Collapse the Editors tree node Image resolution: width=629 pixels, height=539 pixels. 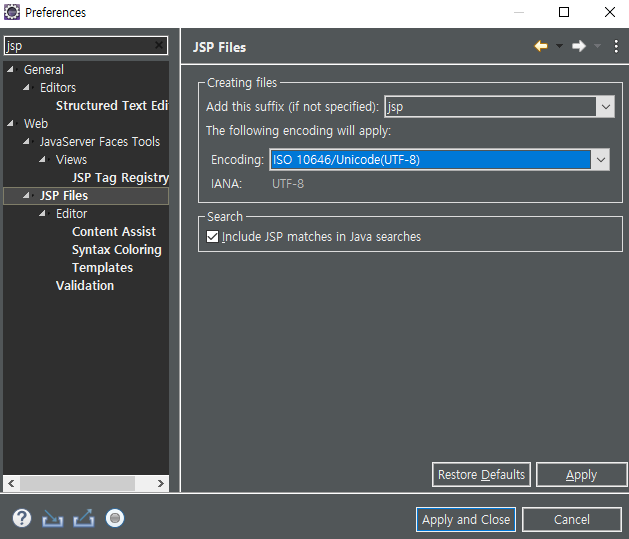[x=26, y=87]
